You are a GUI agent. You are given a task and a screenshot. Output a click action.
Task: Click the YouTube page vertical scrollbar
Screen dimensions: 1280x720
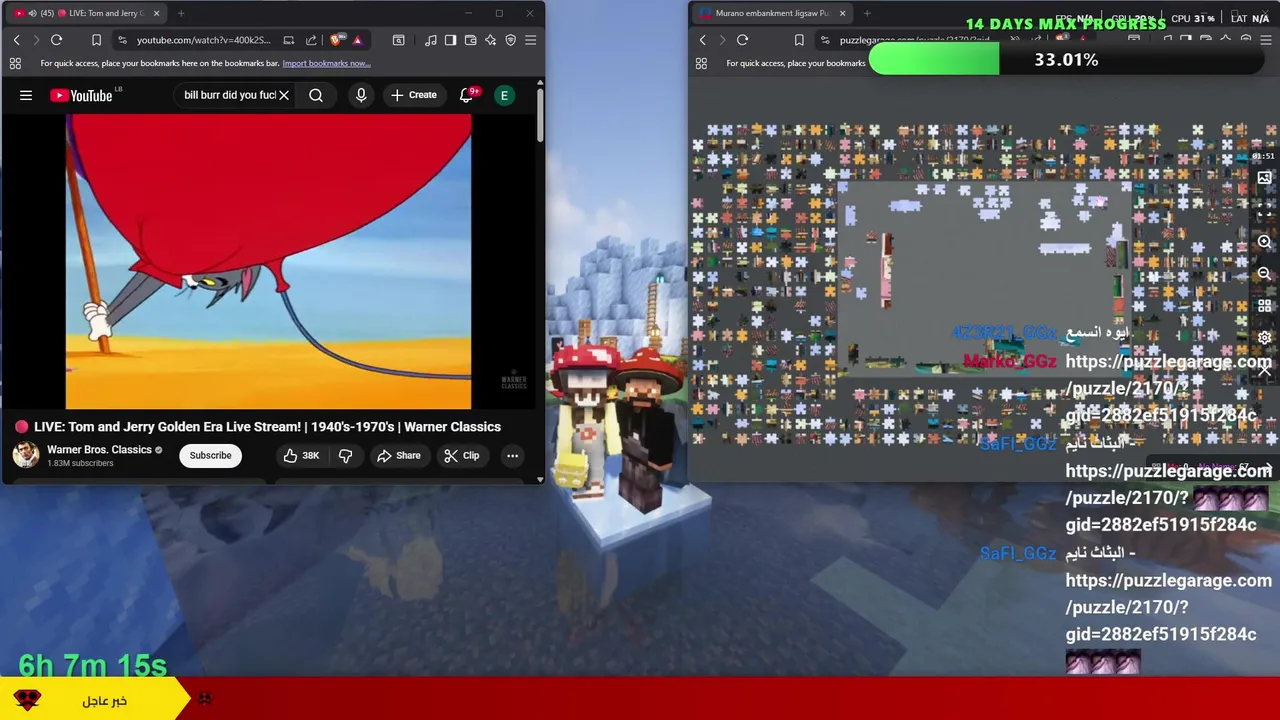[540, 115]
